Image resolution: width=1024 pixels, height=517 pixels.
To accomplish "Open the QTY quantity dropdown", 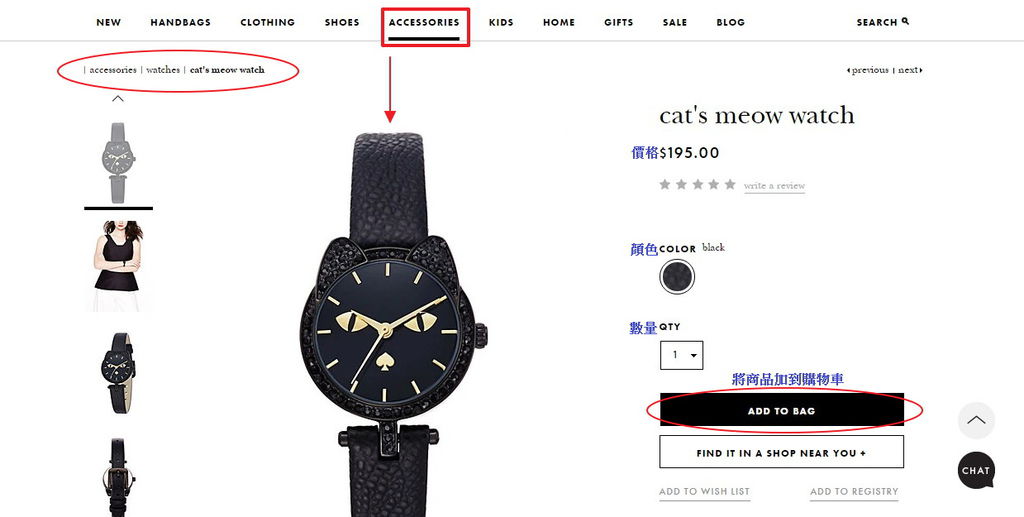I will click(681, 355).
